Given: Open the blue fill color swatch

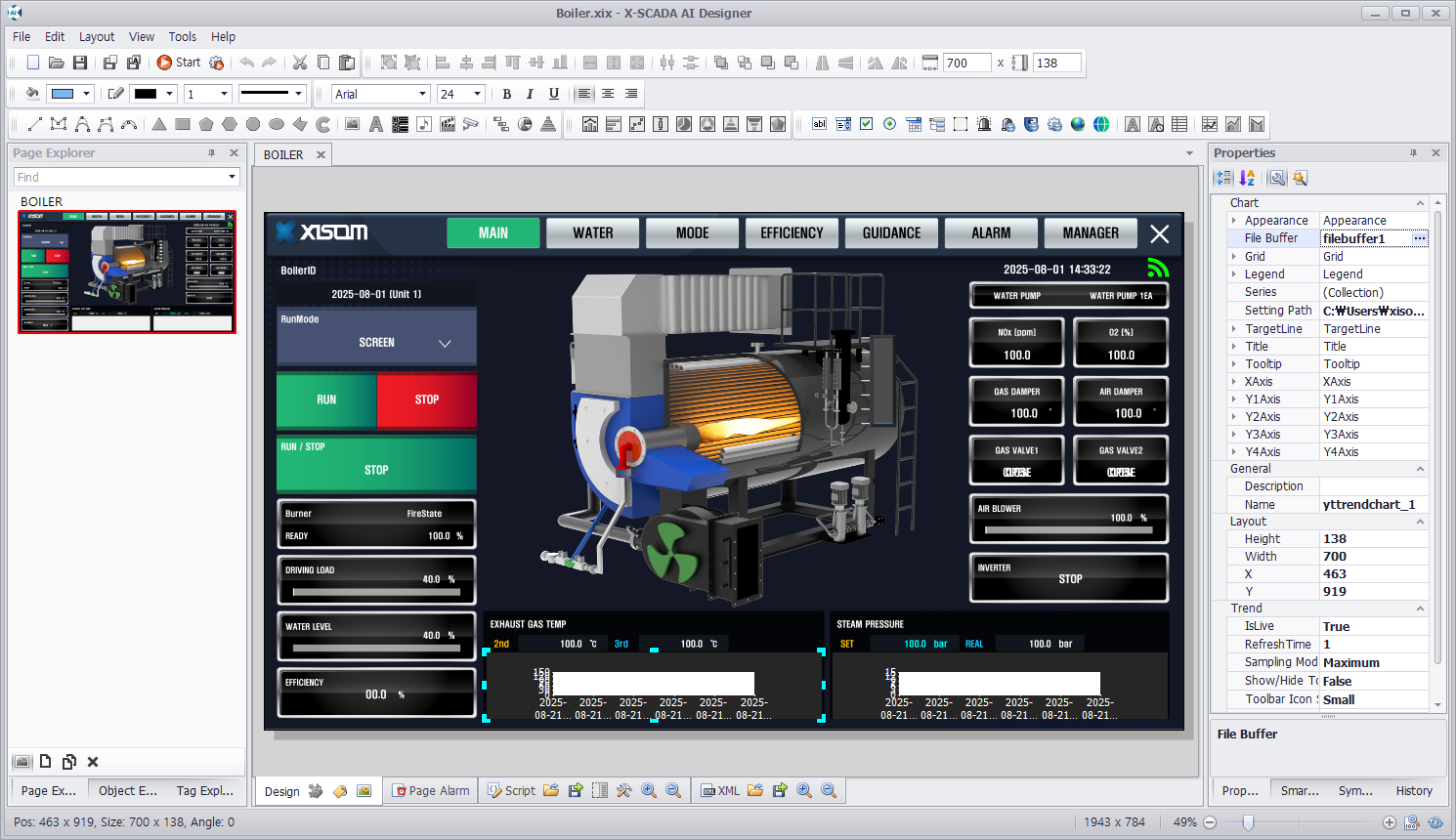Looking at the screenshot, I should click(63, 94).
